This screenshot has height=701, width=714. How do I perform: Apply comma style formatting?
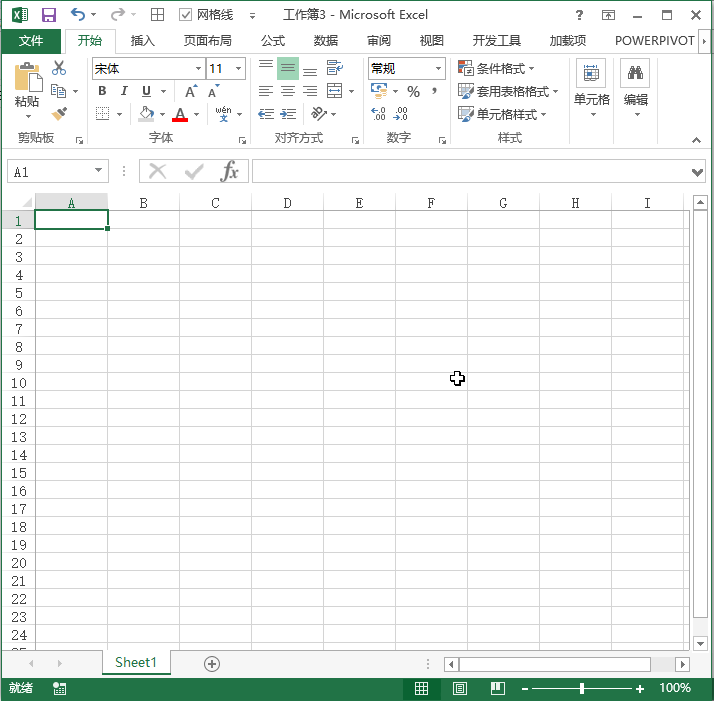(435, 91)
